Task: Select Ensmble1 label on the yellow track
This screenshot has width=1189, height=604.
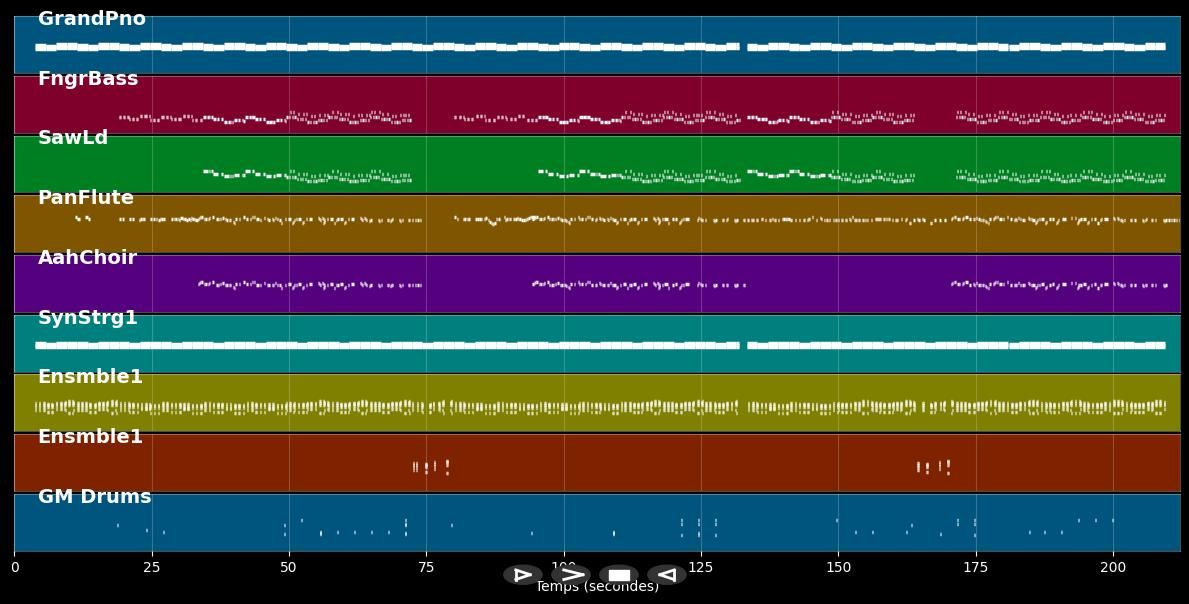Action: pyautogui.click(x=90, y=377)
